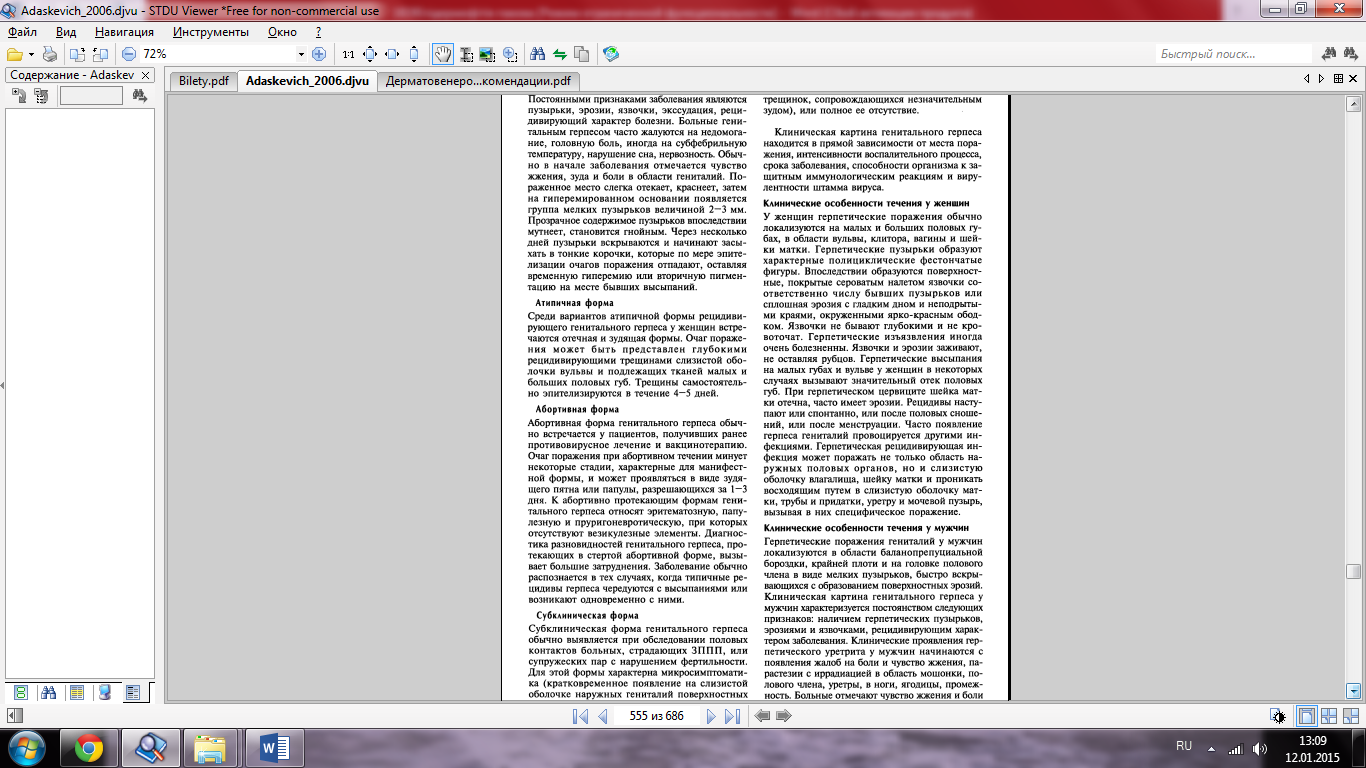Set zoom to actual size 1:1

point(348,54)
